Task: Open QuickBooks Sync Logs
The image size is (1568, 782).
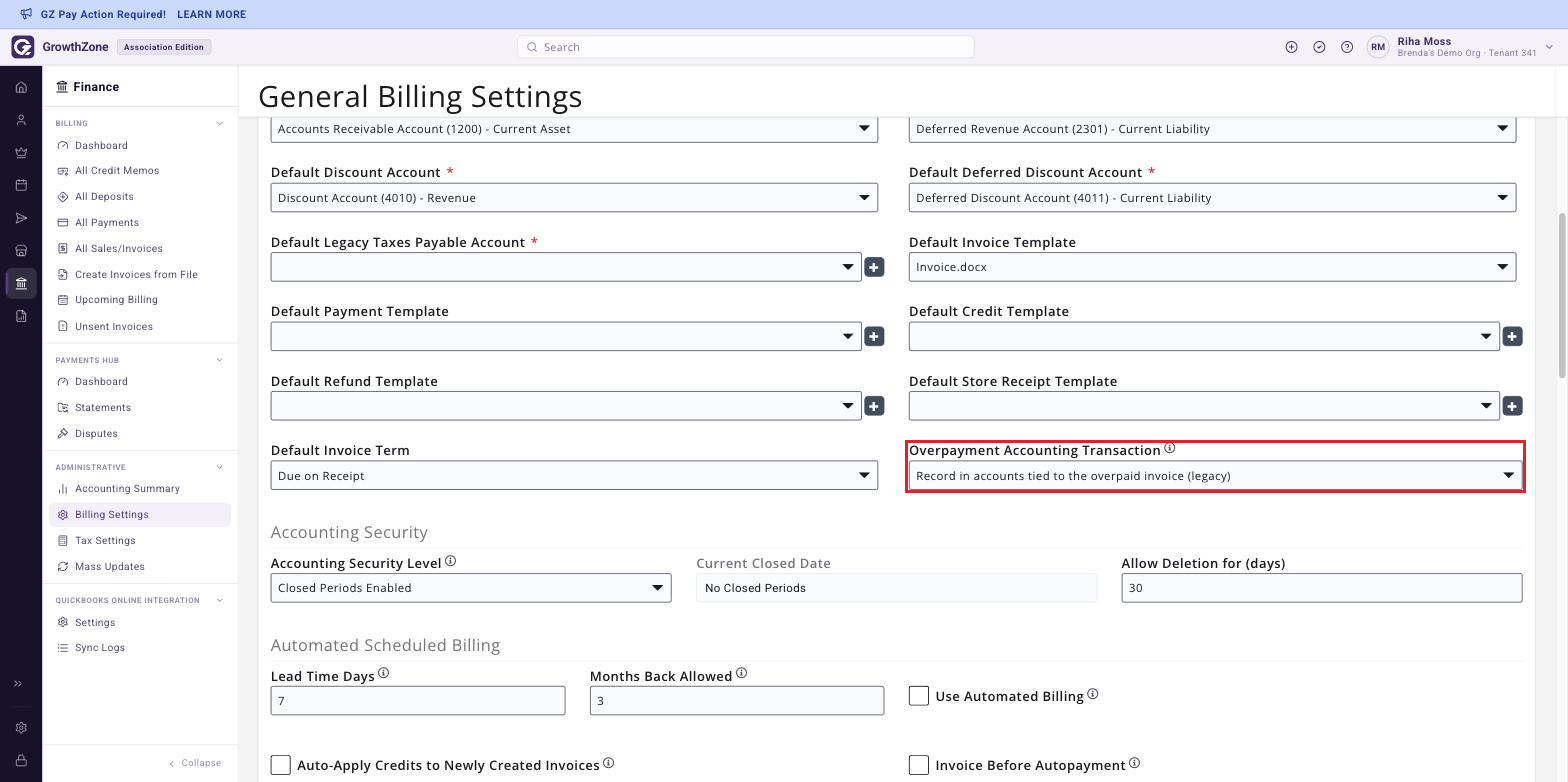Action: point(100,648)
